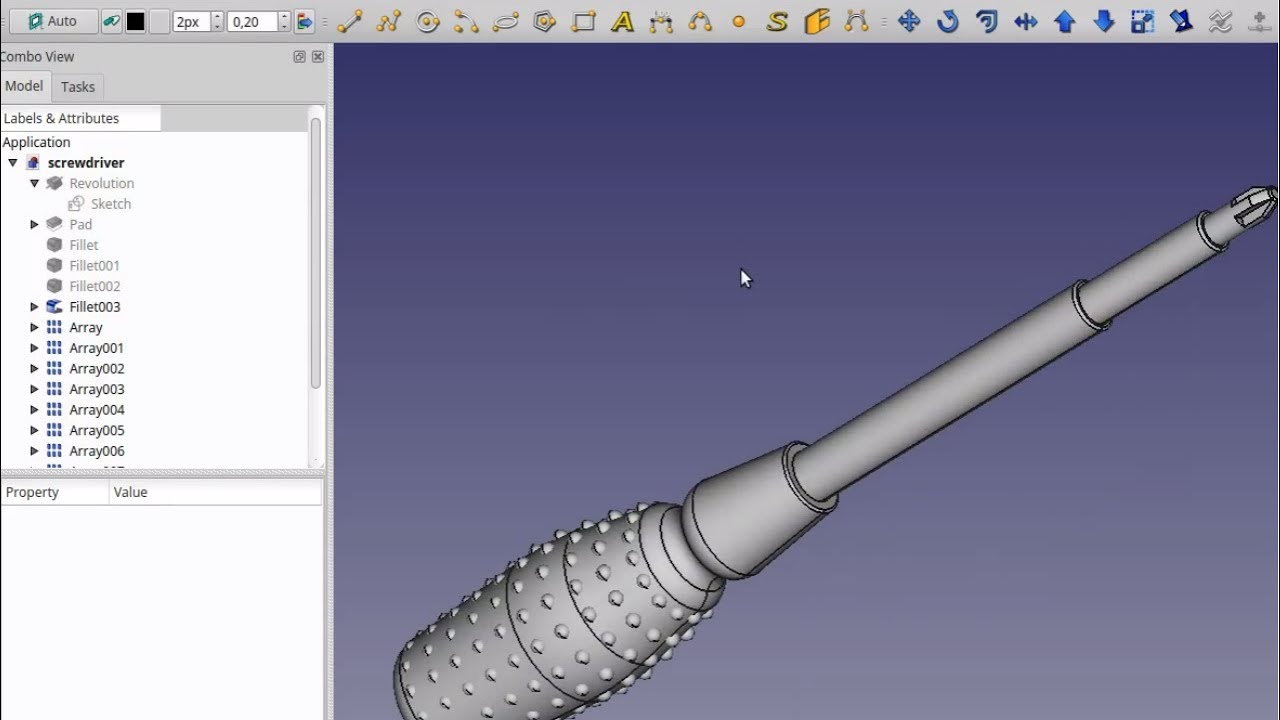Select the Rectangle drawing tool

[584, 21]
